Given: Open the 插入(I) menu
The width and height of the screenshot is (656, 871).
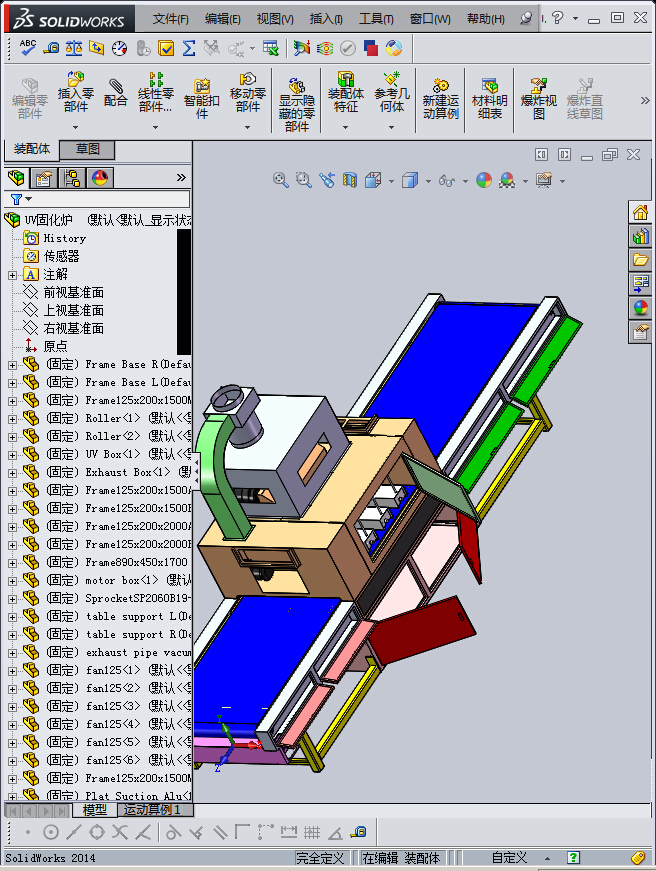Looking at the screenshot, I should (326, 19).
